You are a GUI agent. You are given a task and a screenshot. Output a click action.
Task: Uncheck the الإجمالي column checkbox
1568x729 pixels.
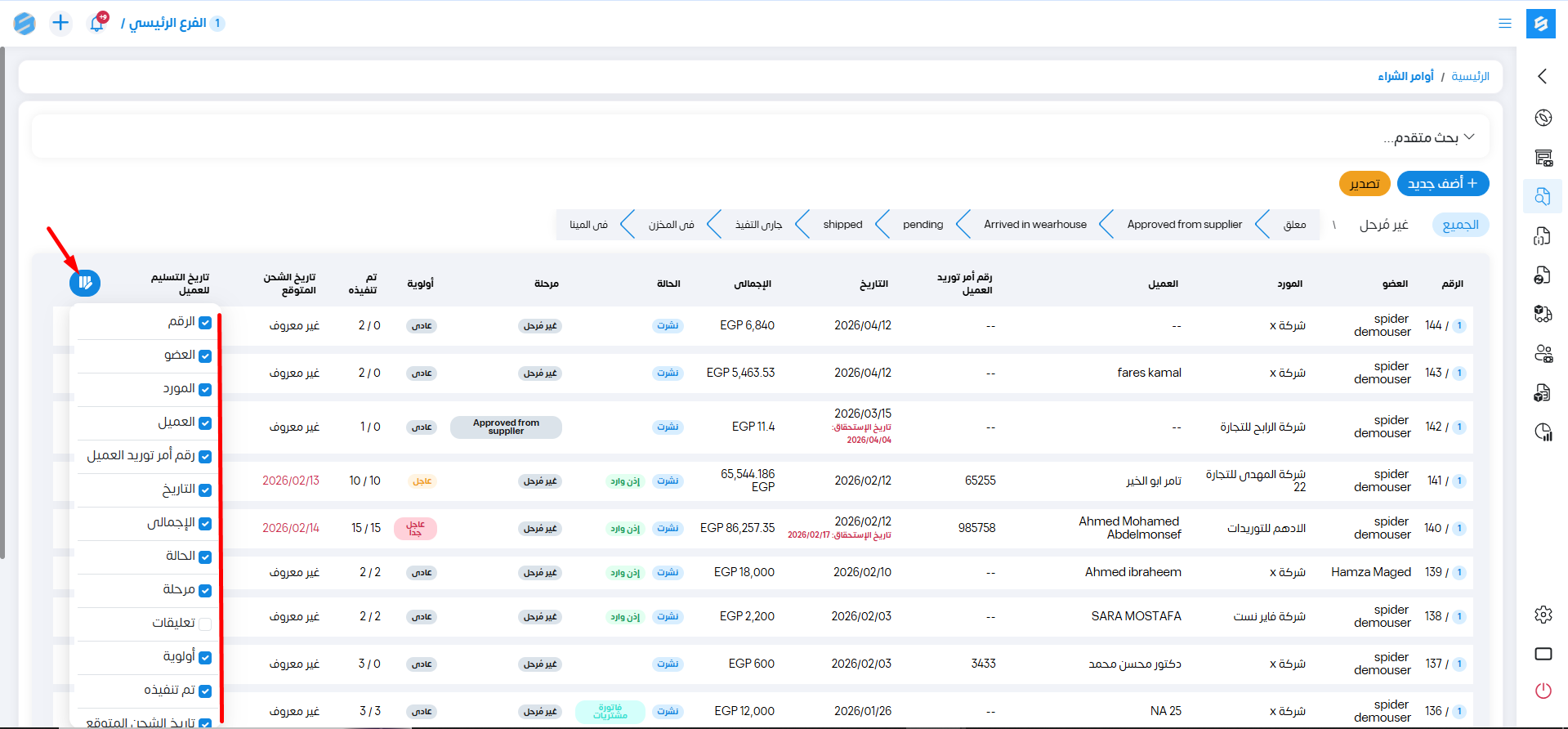pyautogui.click(x=205, y=524)
